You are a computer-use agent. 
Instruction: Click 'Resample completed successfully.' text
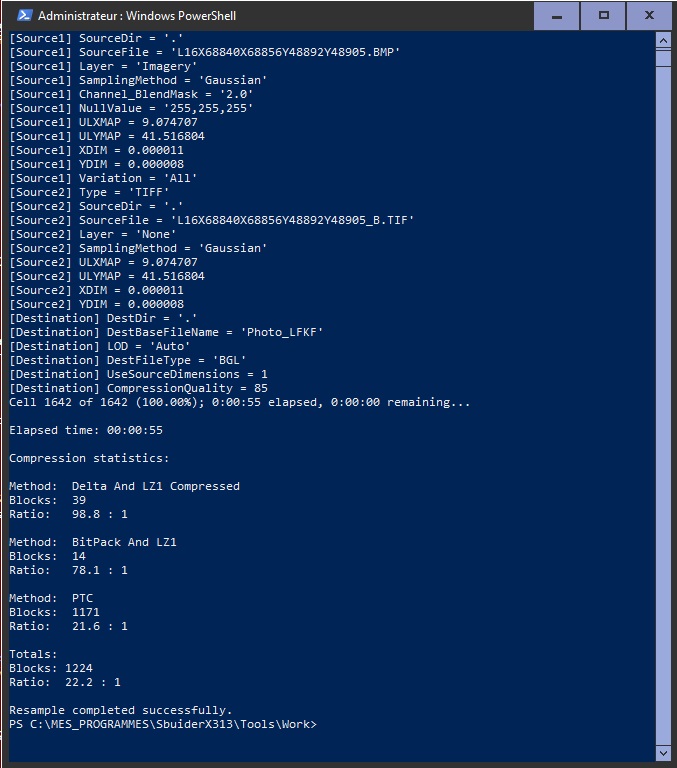pos(121,710)
